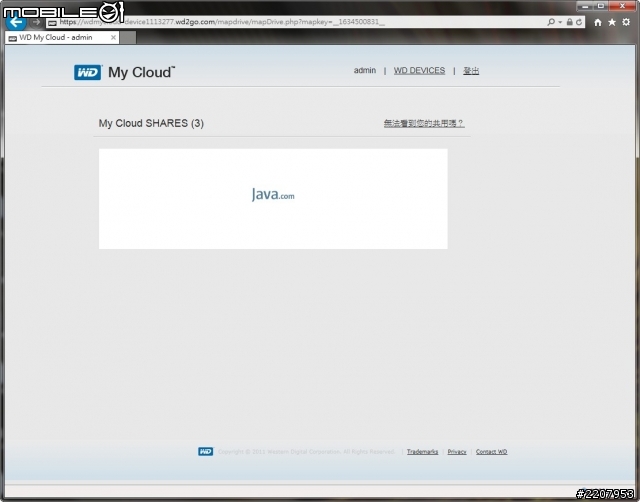Screen dimensions: 640x502
Task: Click the My Cloud title text
Action: (141, 72)
